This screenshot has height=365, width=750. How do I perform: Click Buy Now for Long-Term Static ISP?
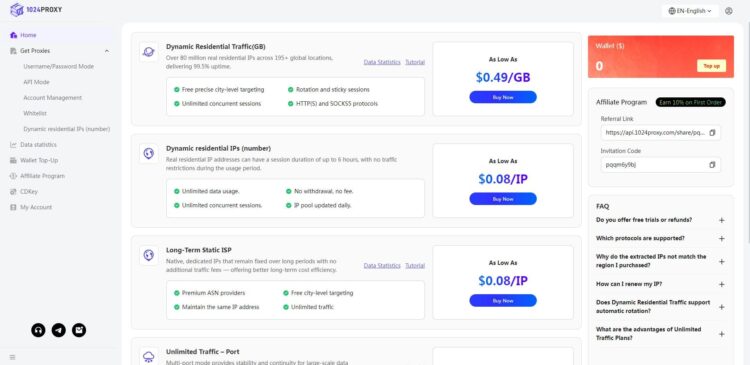(503, 300)
